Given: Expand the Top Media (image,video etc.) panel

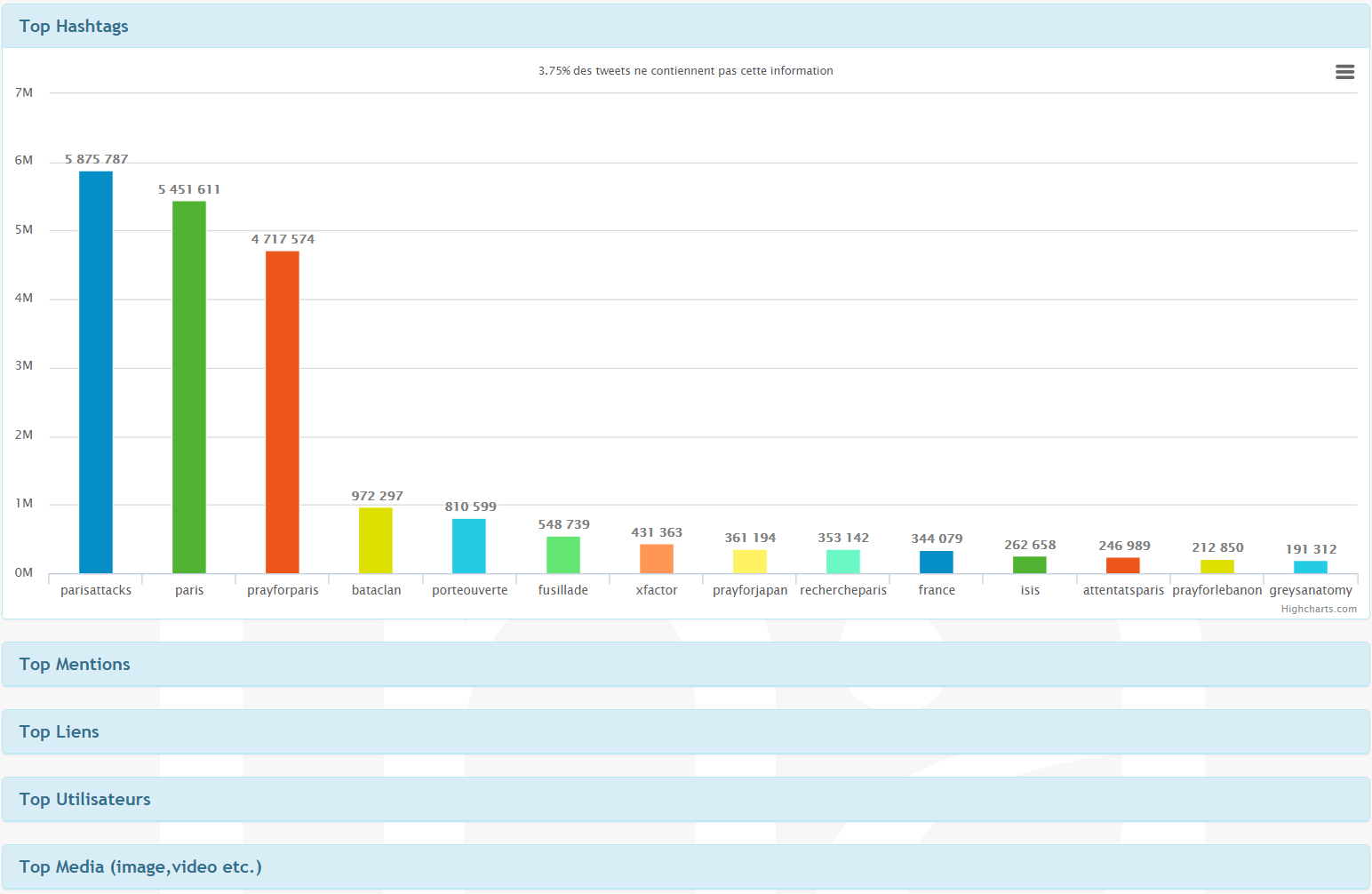Looking at the screenshot, I should click(x=686, y=867).
